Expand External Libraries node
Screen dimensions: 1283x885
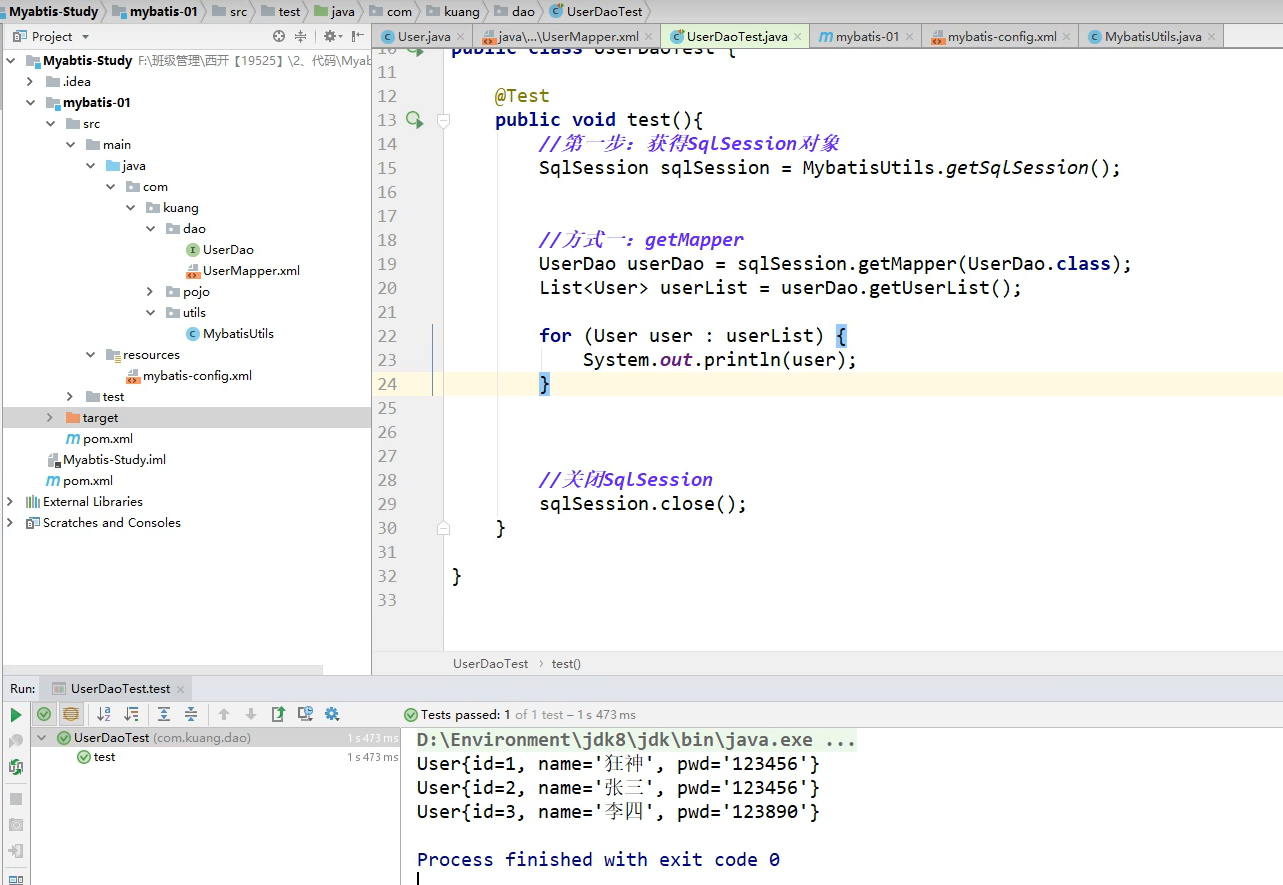pyautogui.click(x=10, y=501)
